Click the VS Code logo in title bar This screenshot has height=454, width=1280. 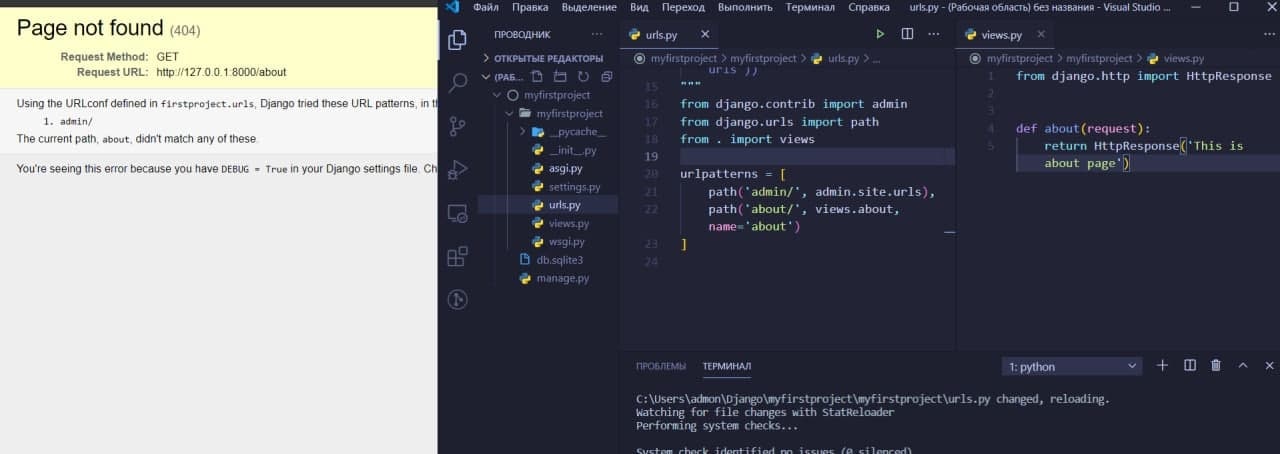[452, 7]
